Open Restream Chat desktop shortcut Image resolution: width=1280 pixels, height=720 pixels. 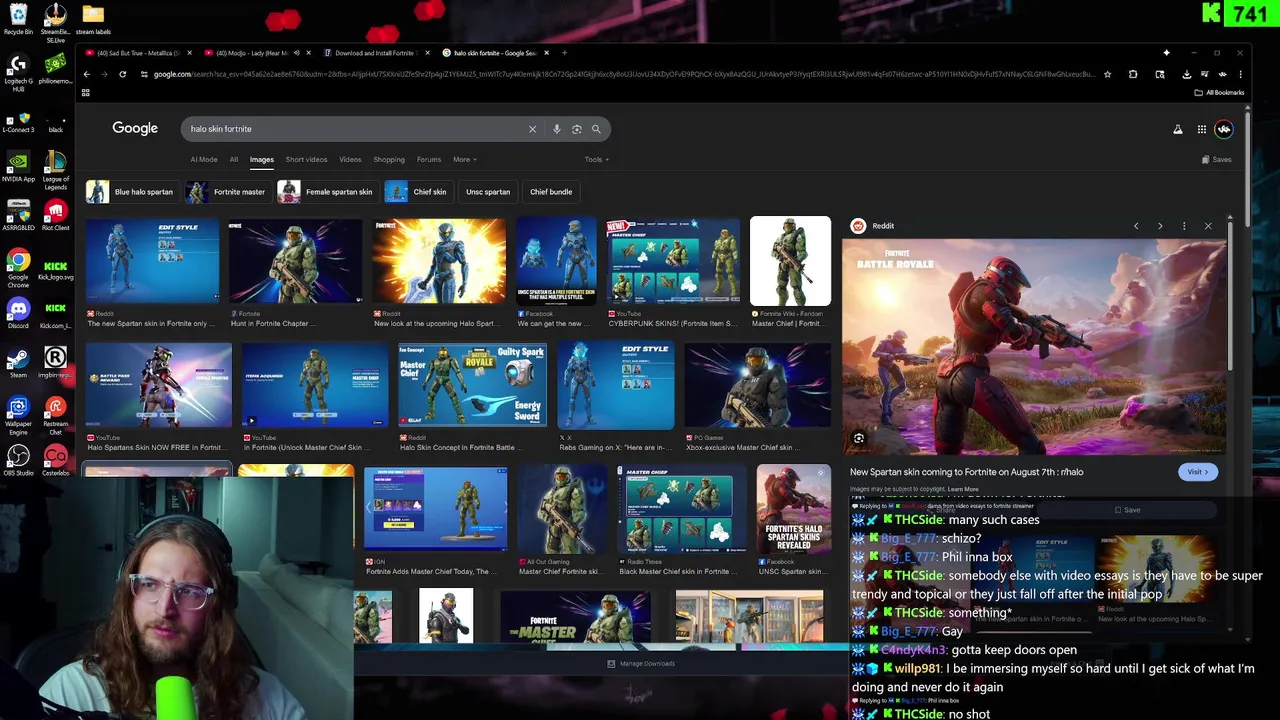[x=56, y=415]
